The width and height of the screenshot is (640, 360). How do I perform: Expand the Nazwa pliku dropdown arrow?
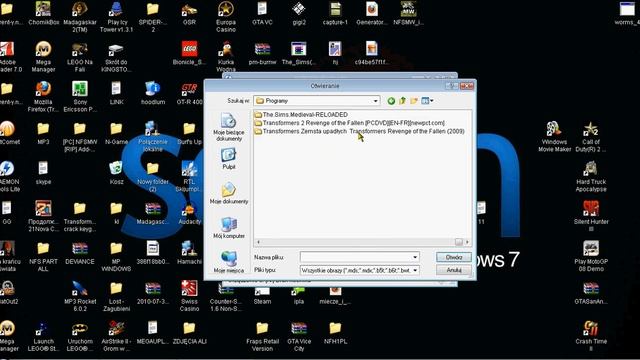pos(415,257)
